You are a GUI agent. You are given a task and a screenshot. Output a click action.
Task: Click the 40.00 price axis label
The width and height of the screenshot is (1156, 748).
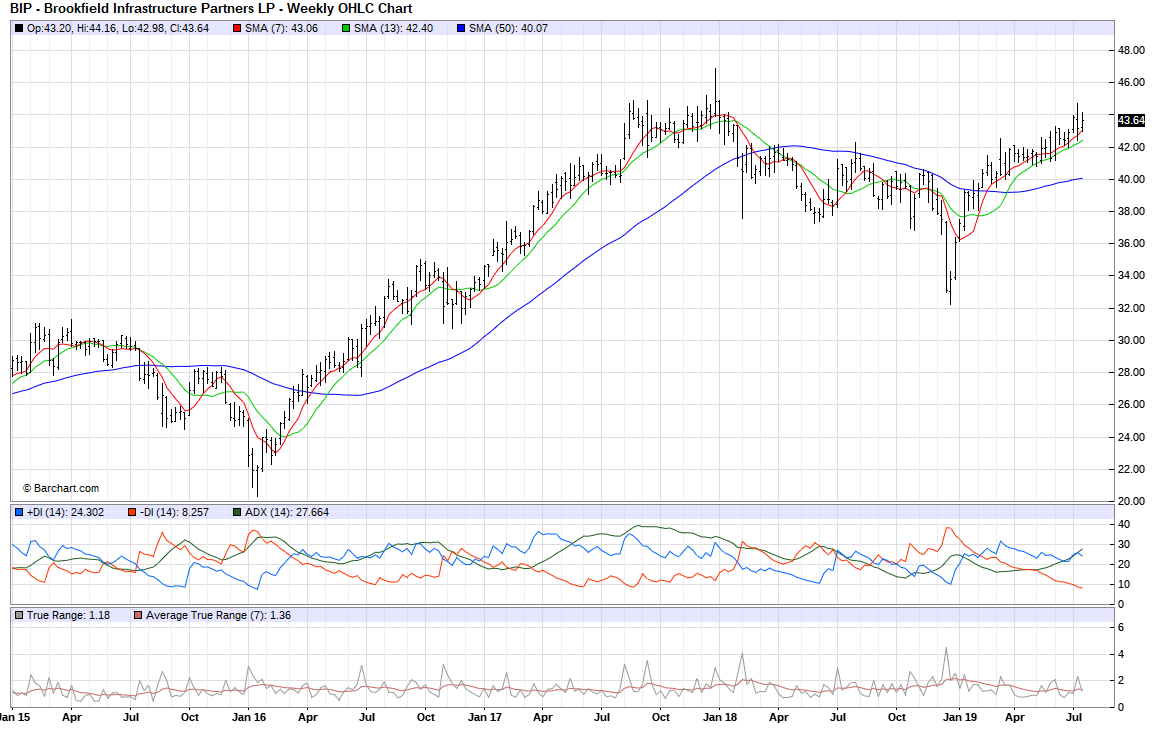point(1132,179)
